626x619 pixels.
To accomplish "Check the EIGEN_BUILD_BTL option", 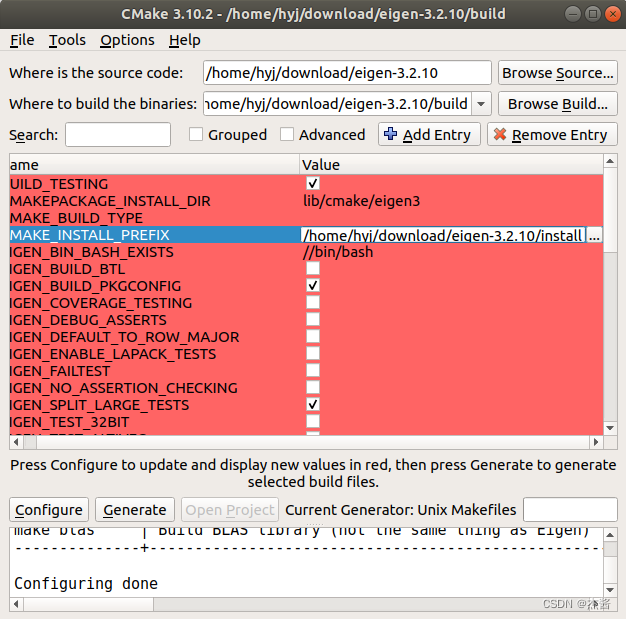I will pos(313,268).
